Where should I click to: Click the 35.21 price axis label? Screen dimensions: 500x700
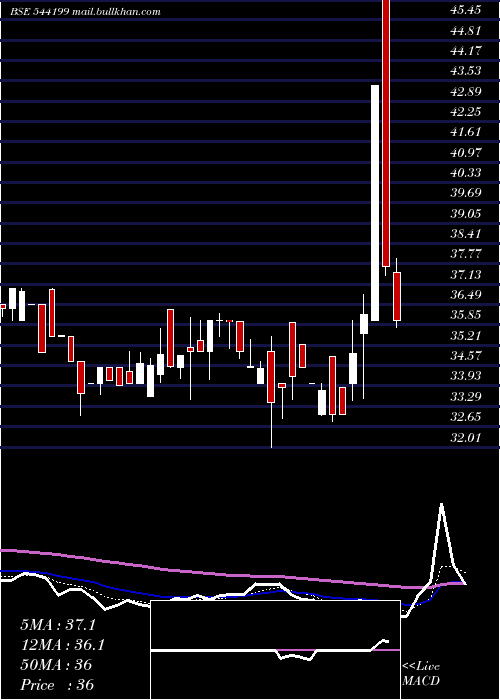pos(466,335)
